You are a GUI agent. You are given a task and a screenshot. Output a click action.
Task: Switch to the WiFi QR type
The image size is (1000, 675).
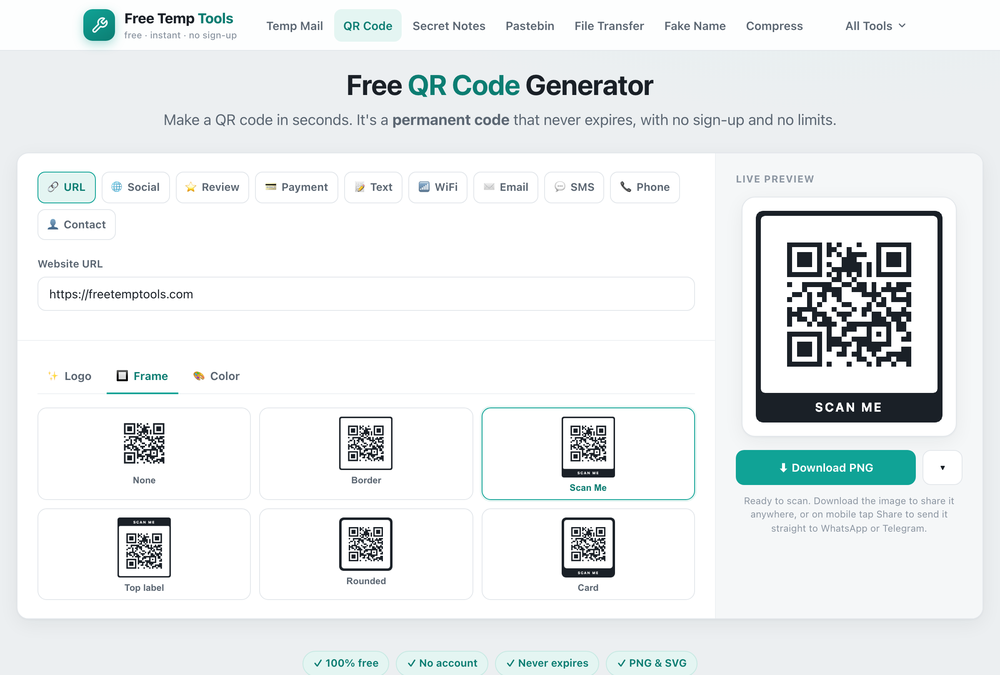point(438,187)
